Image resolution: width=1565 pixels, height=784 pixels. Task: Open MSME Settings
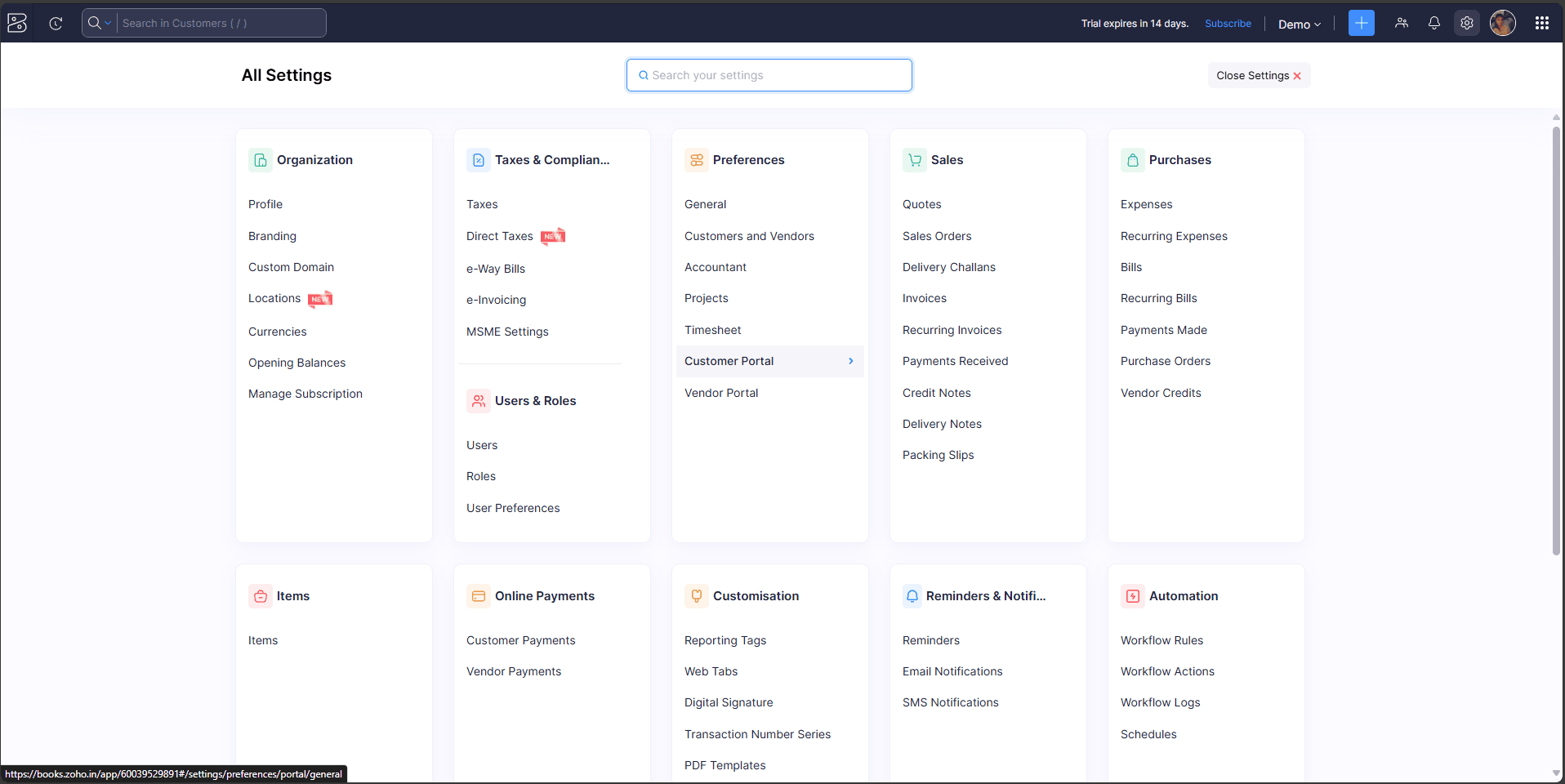coord(507,332)
